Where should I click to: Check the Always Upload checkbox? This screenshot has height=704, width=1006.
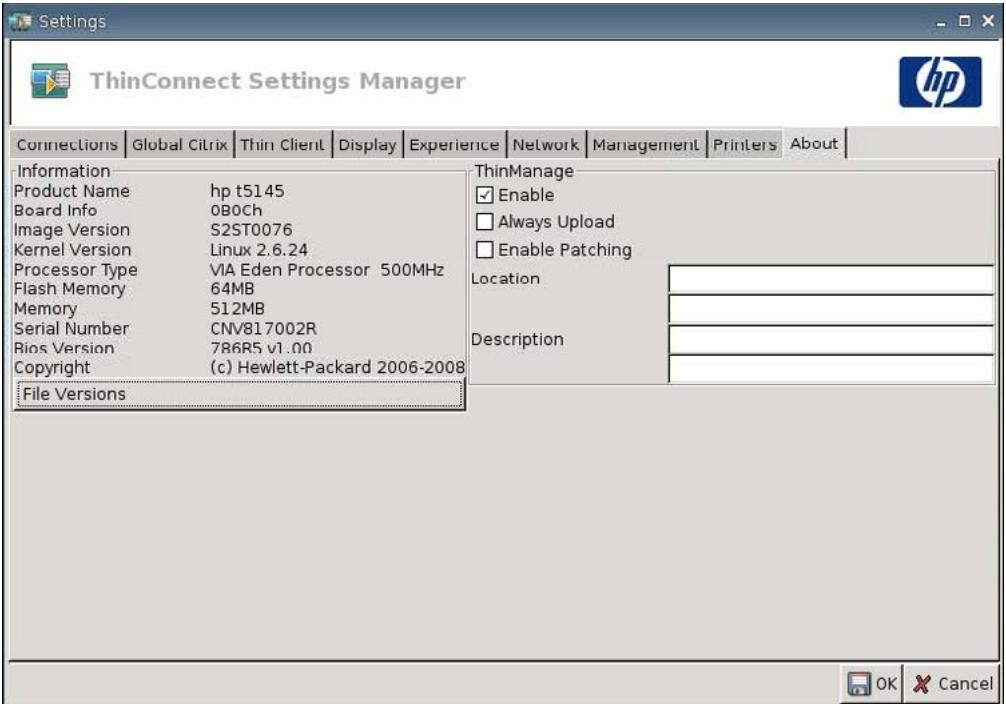485,222
